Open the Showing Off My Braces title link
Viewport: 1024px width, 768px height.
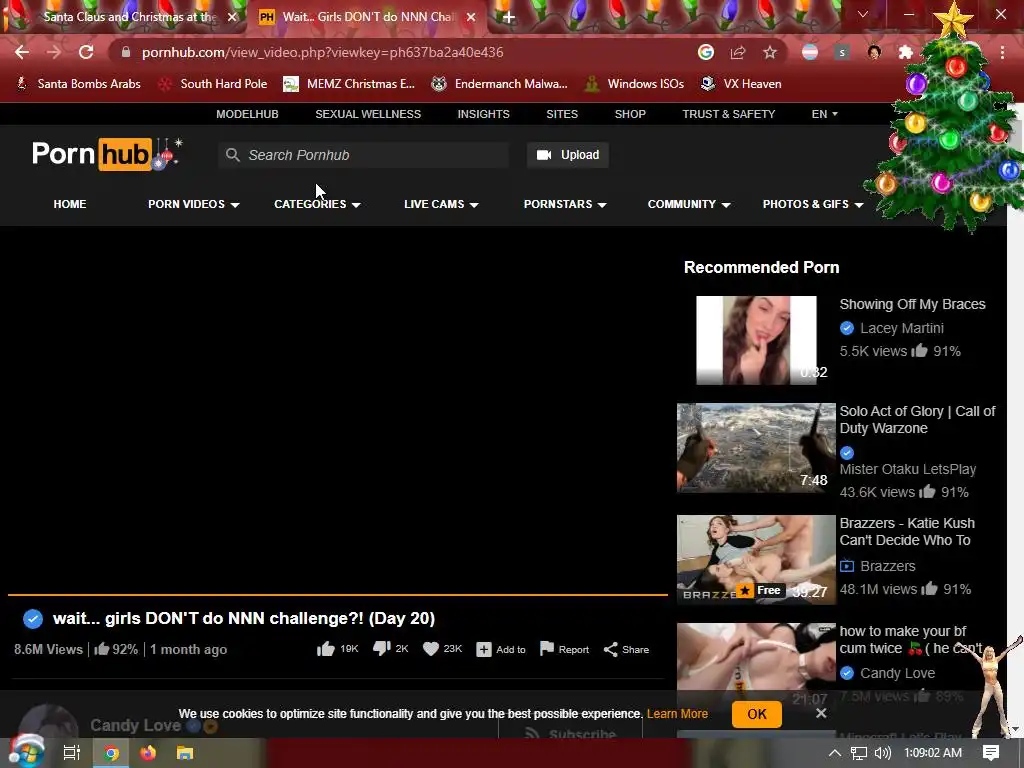coord(912,304)
